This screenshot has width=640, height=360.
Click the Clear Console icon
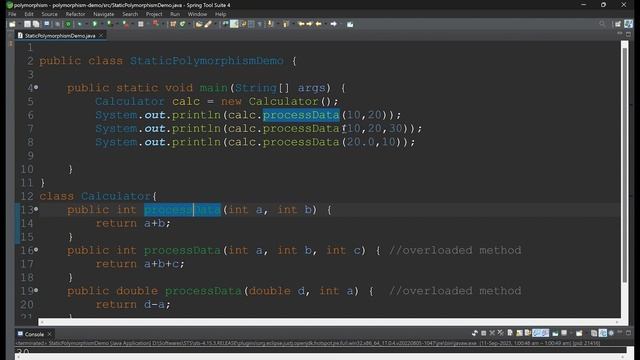point(510,333)
